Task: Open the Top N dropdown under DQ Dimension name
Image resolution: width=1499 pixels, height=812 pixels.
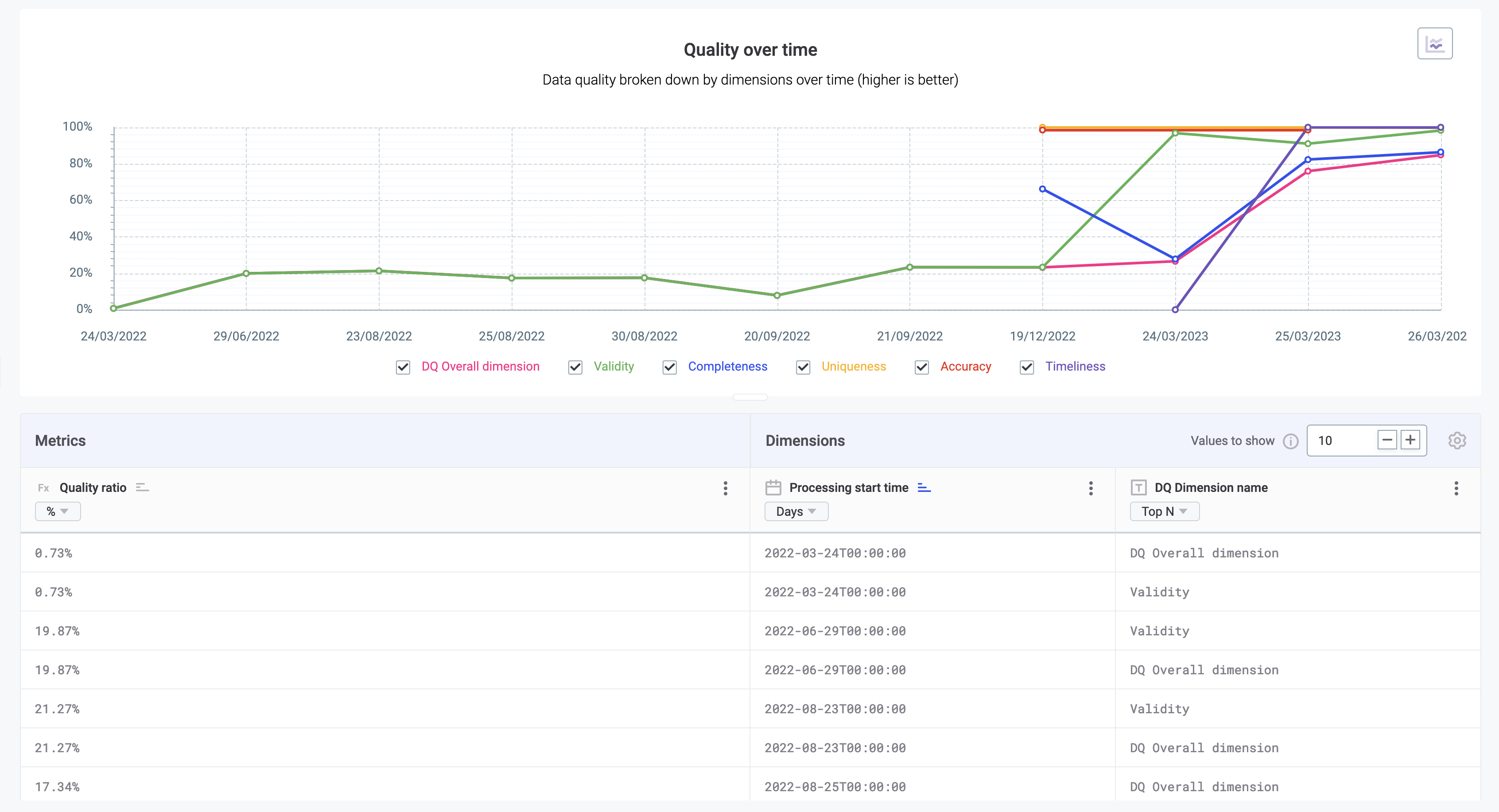Action: point(1165,511)
